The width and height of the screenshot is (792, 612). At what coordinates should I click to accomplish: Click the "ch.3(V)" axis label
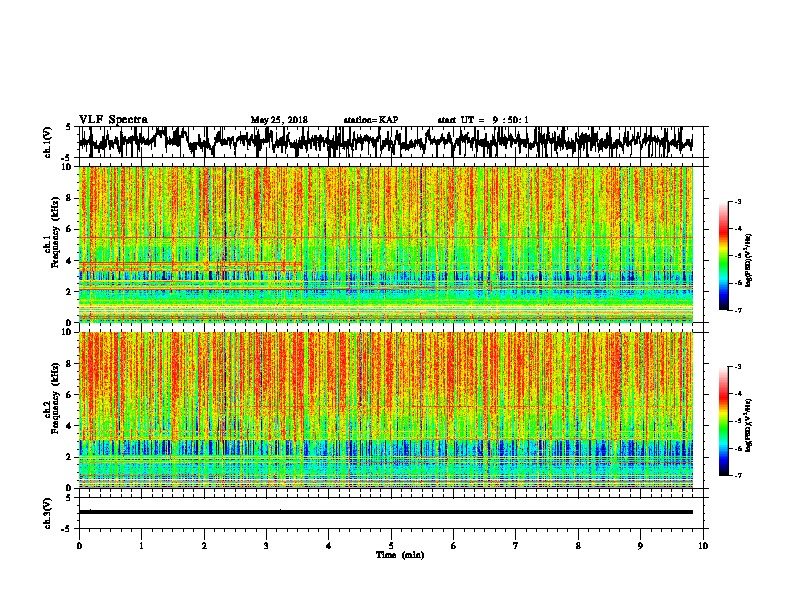coord(48,513)
